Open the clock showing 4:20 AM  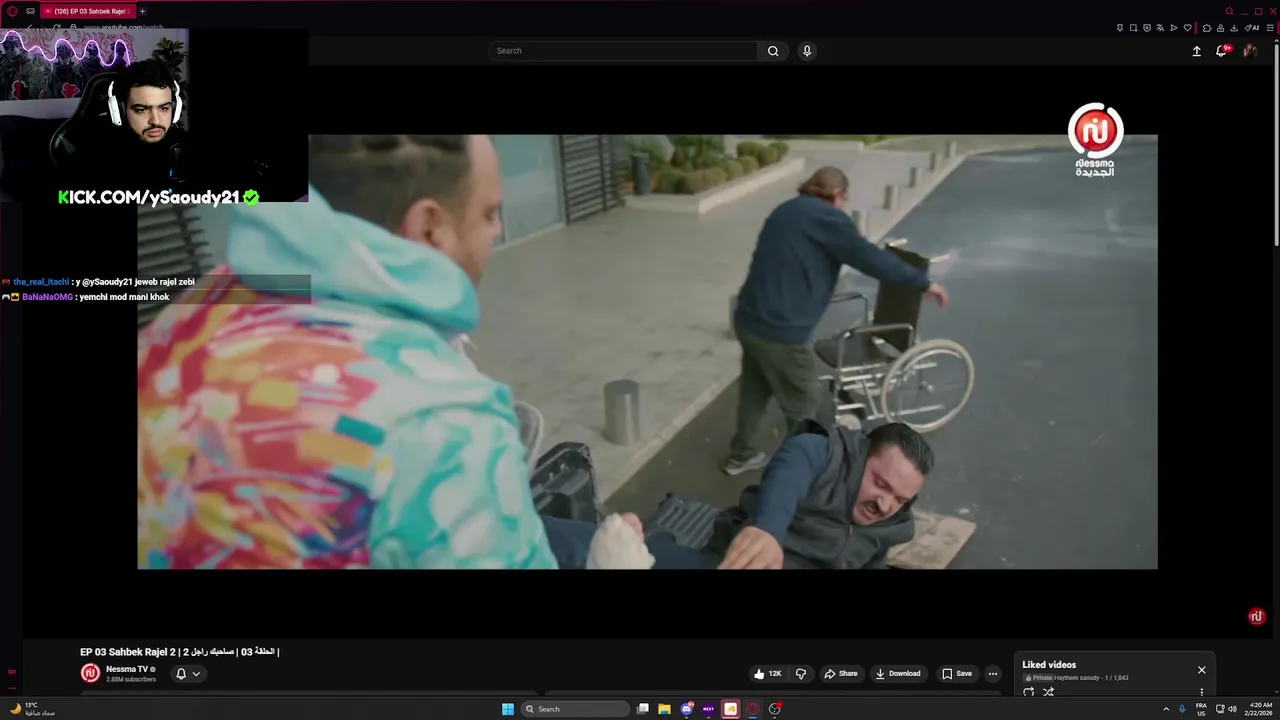(x=1259, y=709)
